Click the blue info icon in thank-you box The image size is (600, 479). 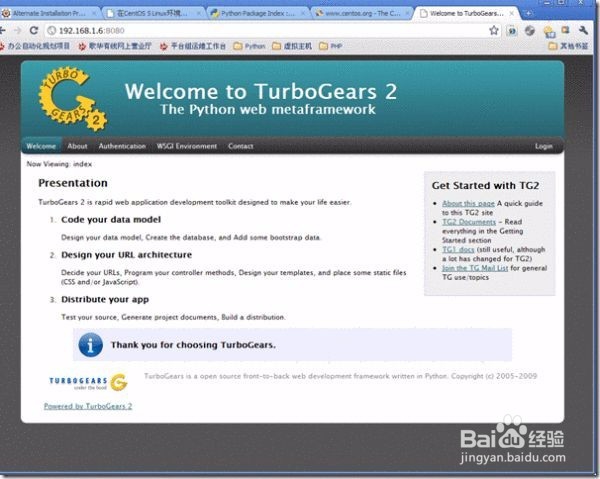point(90,345)
